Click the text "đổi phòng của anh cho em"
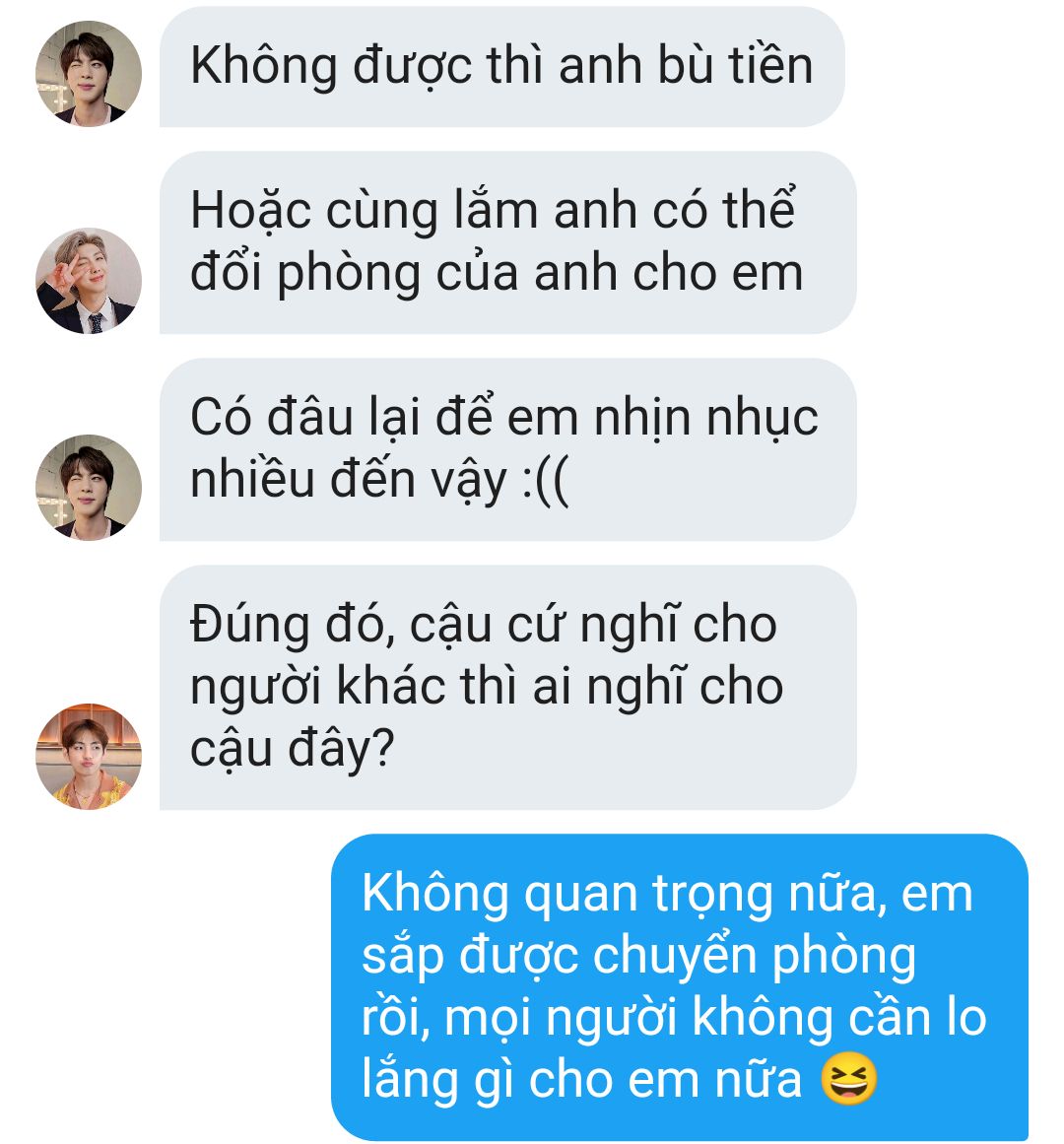The height and width of the screenshot is (1144, 1064). click(497, 274)
